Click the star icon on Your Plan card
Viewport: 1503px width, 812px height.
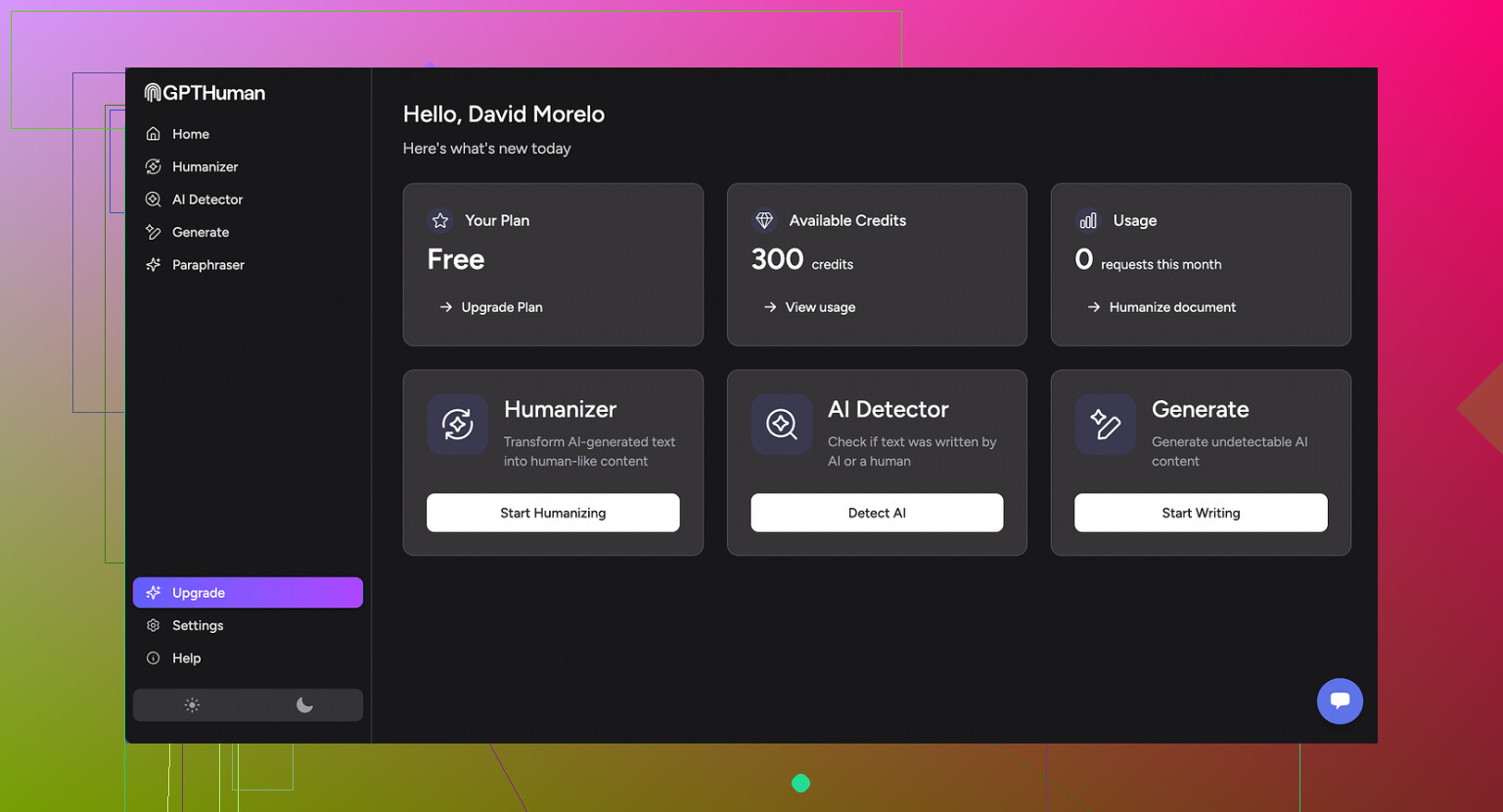point(439,220)
